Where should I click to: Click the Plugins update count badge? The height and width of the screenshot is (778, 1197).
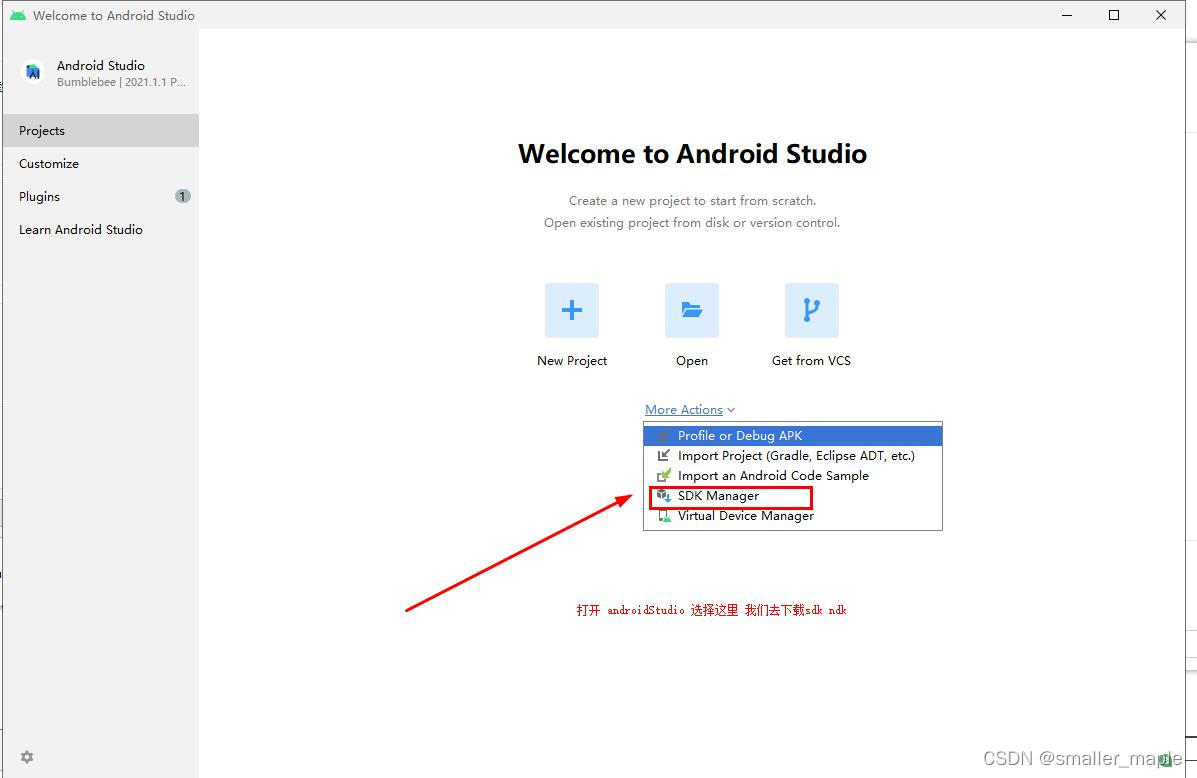(182, 196)
